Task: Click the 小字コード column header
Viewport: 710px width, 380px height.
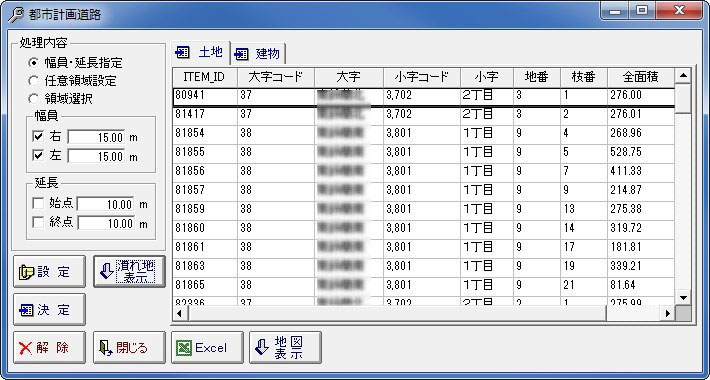Action: pyautogui.click(x=422, y=77)
